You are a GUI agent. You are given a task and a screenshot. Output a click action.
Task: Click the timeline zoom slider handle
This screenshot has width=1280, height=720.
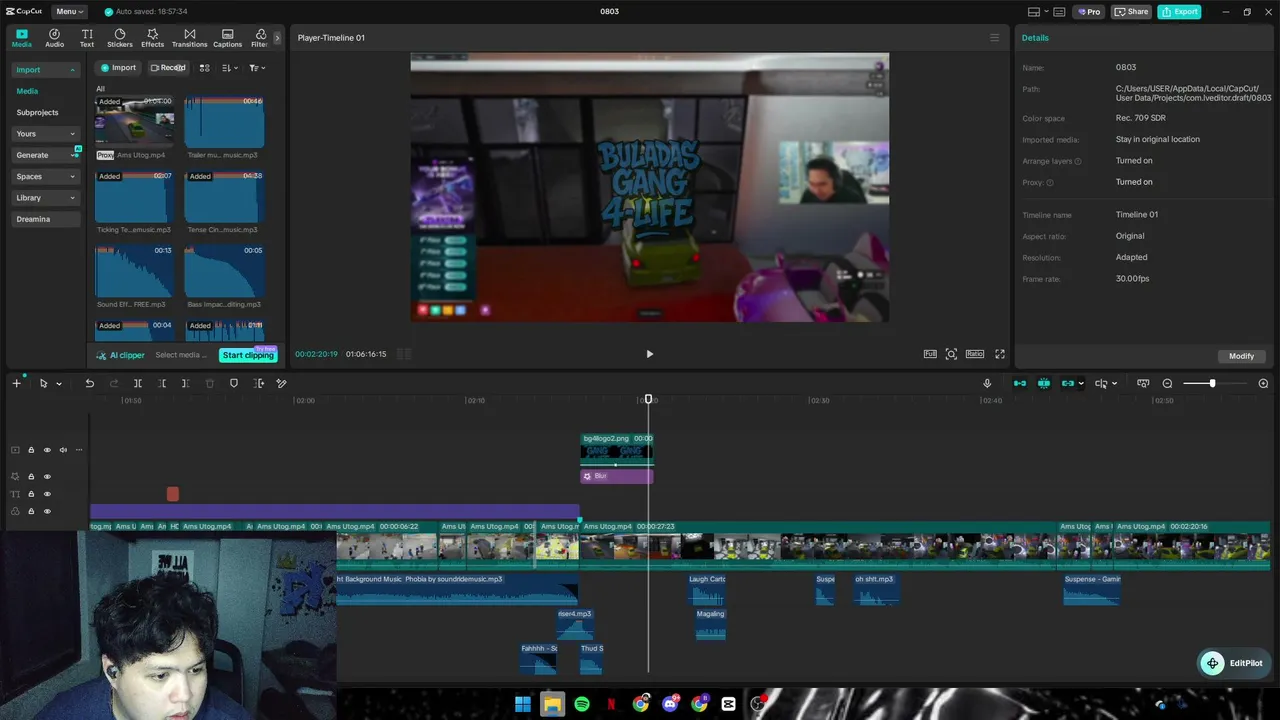pyautogui.click(x=1212, y=383)
